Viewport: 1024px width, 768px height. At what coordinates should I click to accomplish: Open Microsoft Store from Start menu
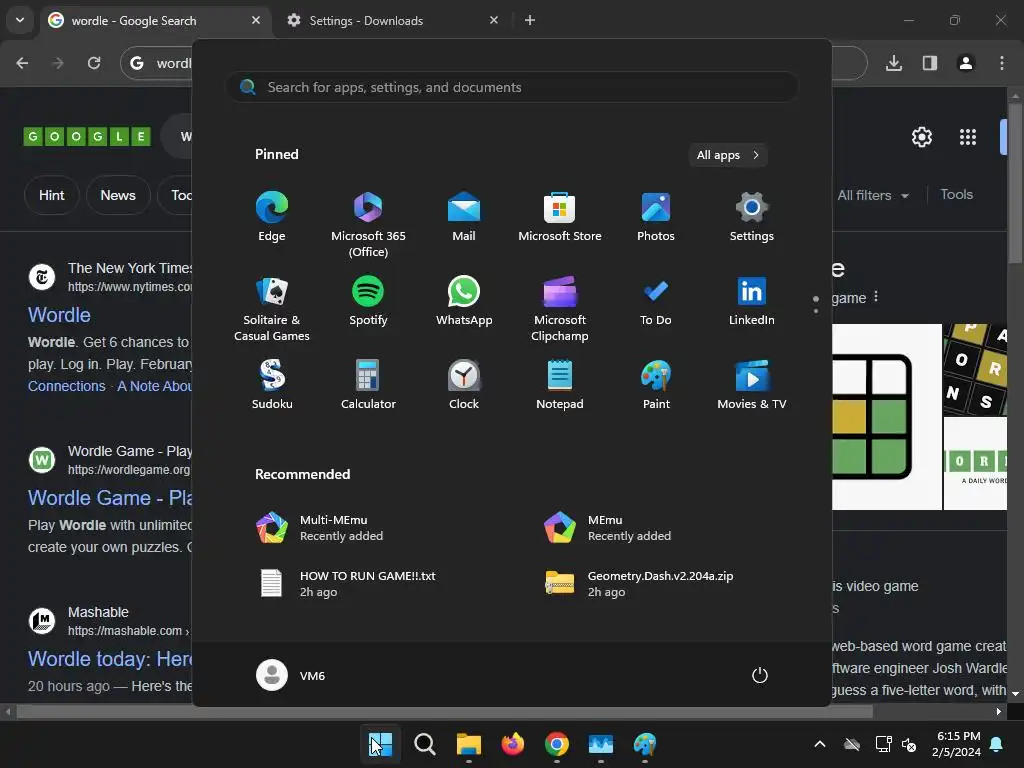pyautogui.click(x=560, y=217)
